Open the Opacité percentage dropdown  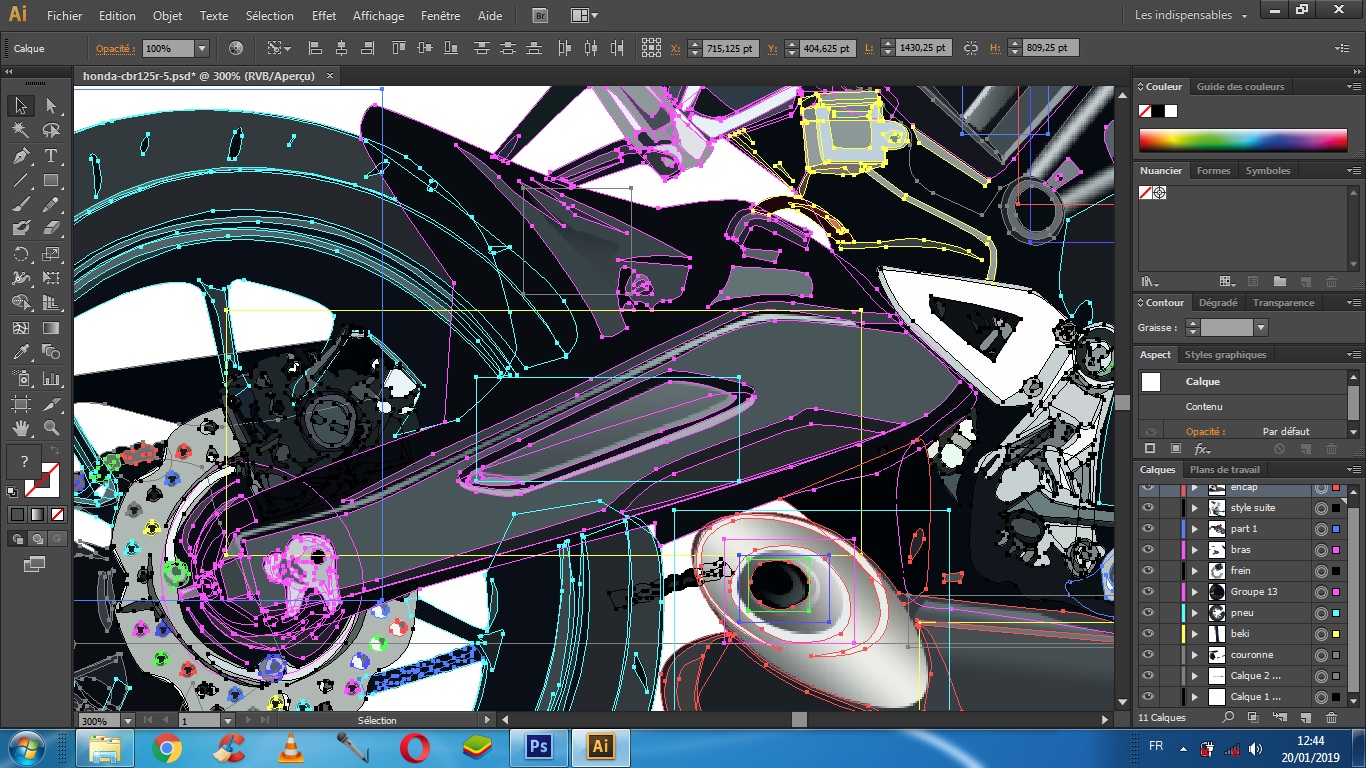tap(201, 48)
